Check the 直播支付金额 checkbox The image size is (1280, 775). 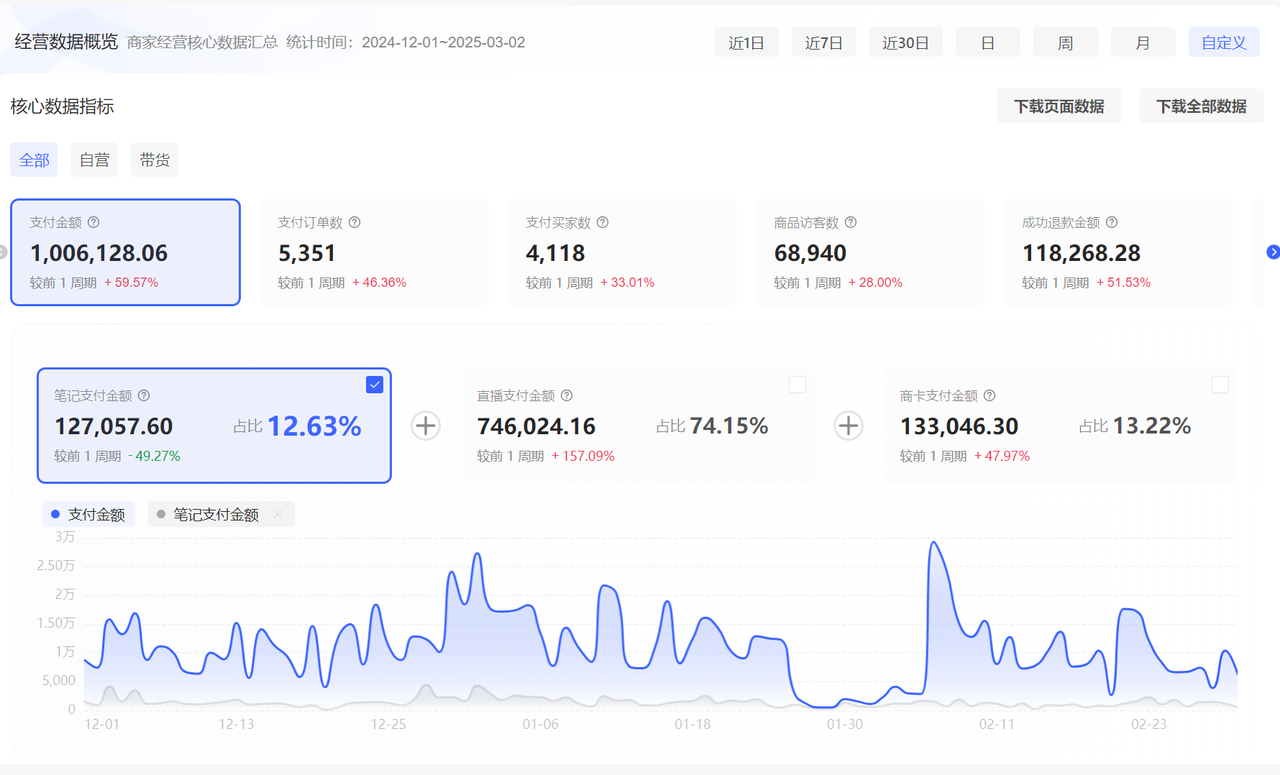pos(797,385)
